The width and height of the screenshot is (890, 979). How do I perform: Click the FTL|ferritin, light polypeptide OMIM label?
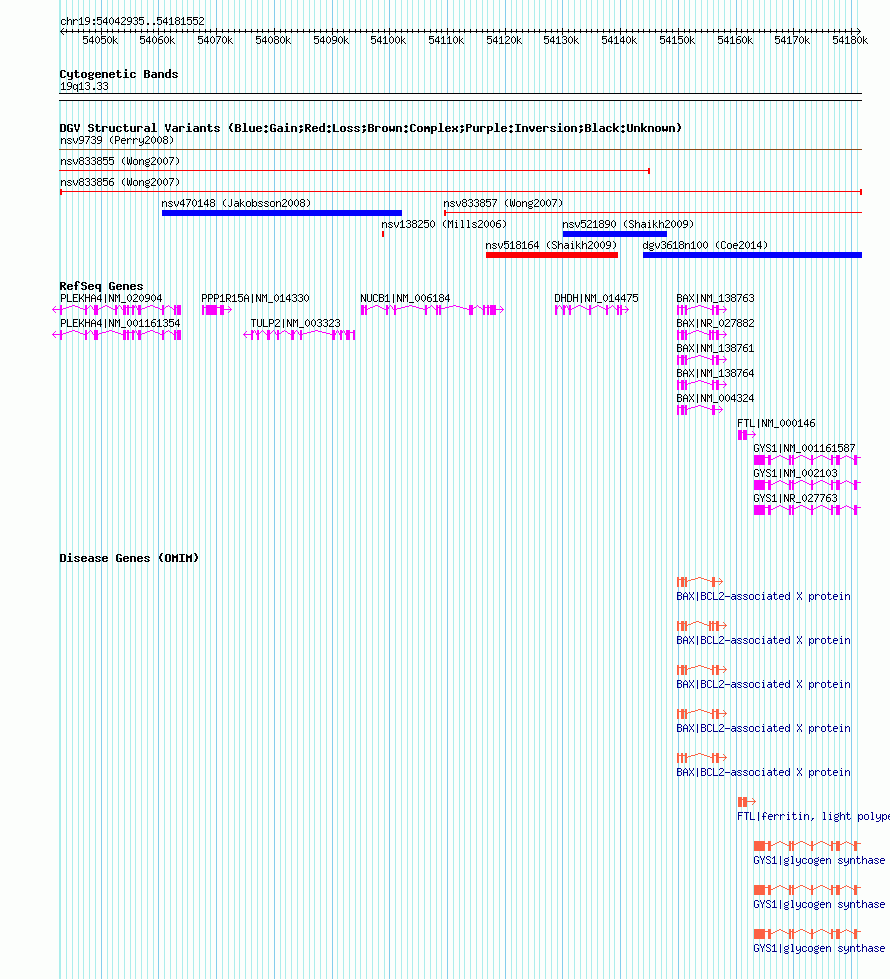[x=813, y=817]
